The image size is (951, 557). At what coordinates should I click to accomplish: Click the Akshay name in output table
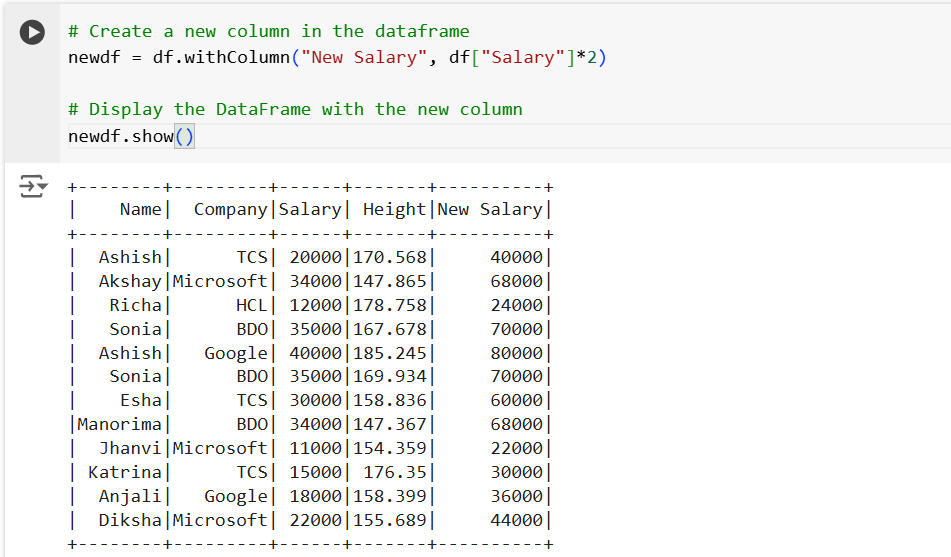129,281
